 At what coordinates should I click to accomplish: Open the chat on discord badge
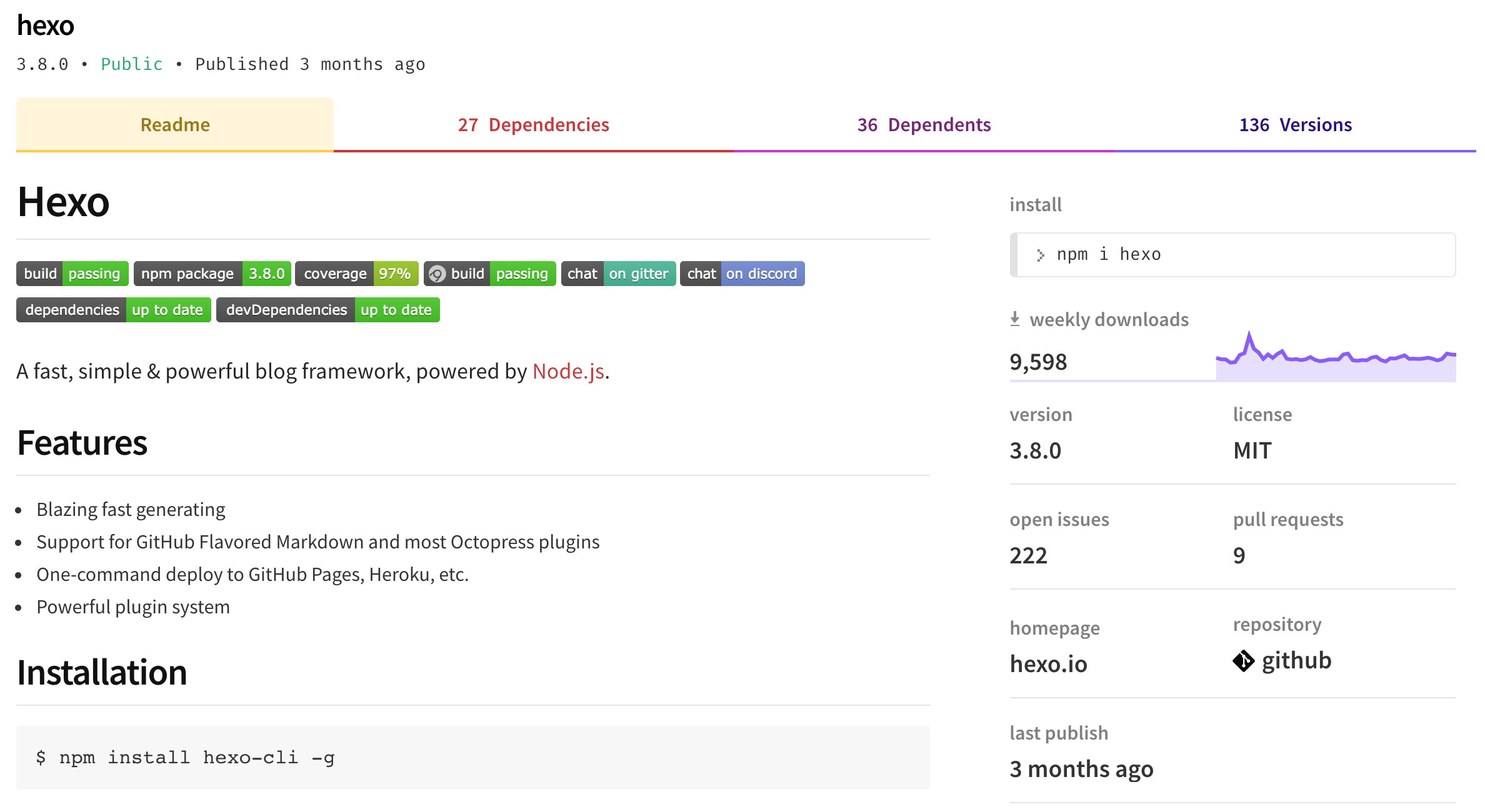point(742,274)
